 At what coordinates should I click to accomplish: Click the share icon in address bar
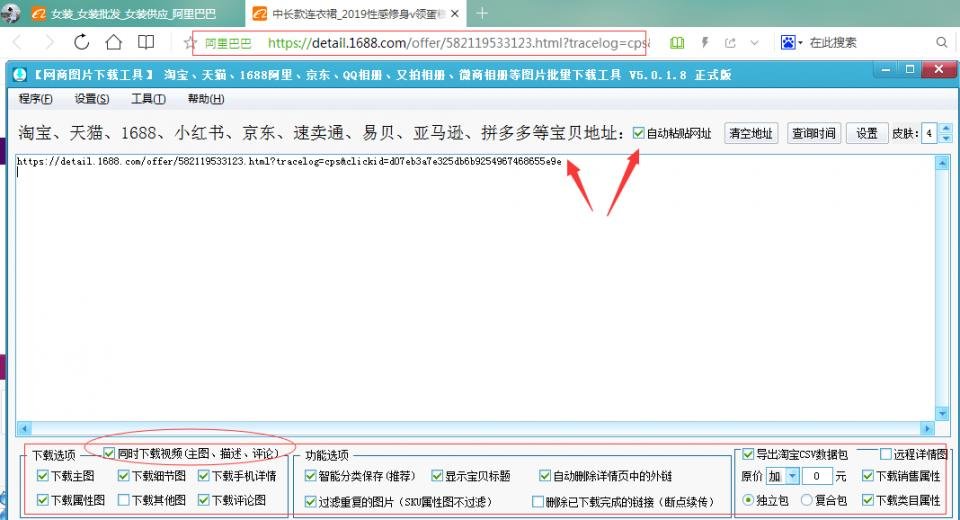pos(730,43)
